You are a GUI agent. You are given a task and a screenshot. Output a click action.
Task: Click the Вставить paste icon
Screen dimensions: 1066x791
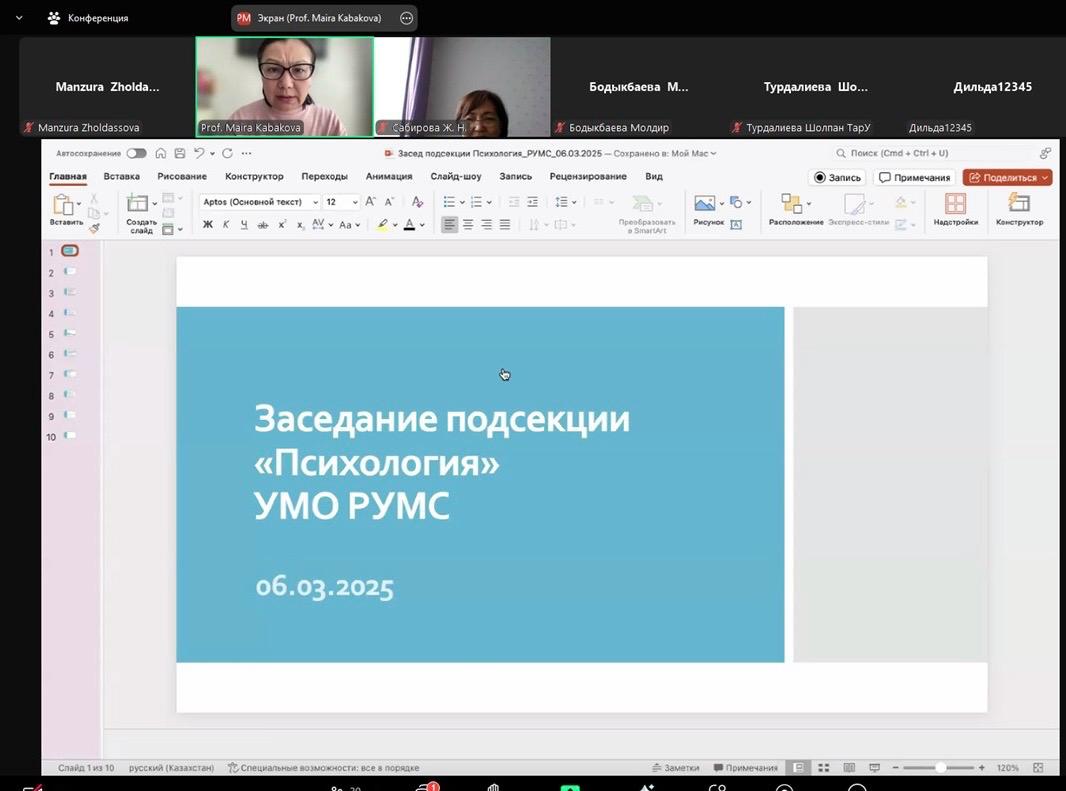[64, 204]
